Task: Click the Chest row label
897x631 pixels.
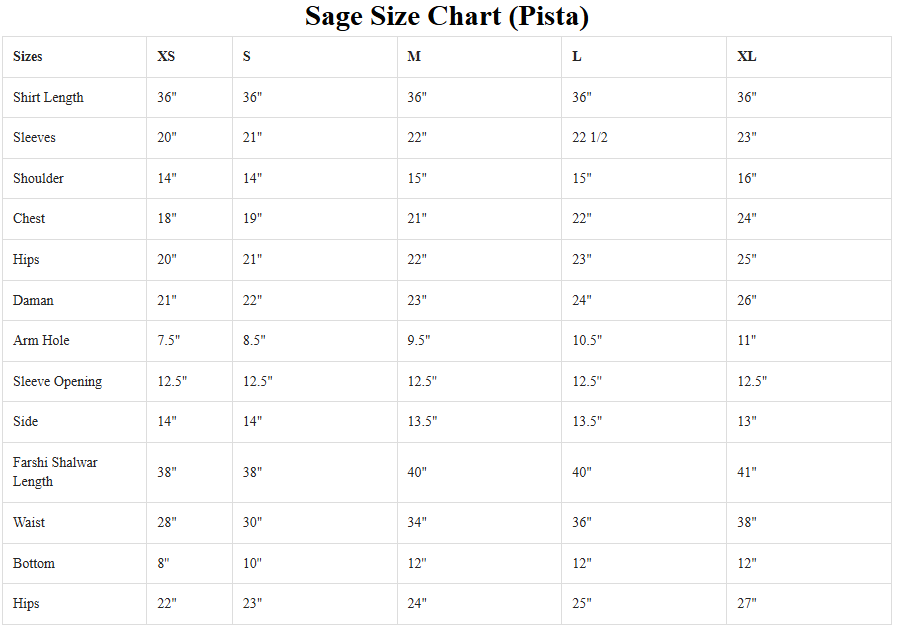Action: [x=29, y=219]
